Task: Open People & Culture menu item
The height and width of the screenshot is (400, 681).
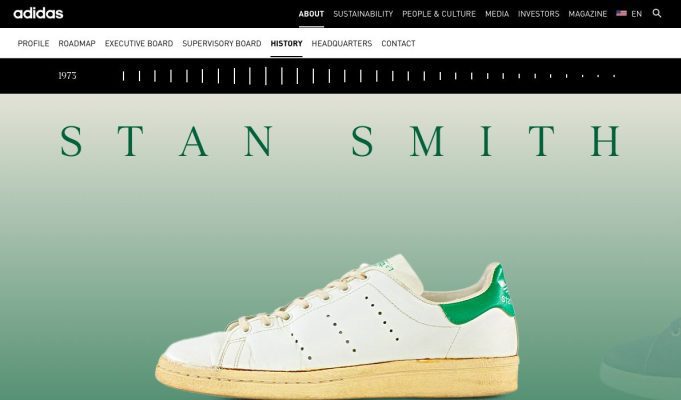Action: (x=439, y=14)
